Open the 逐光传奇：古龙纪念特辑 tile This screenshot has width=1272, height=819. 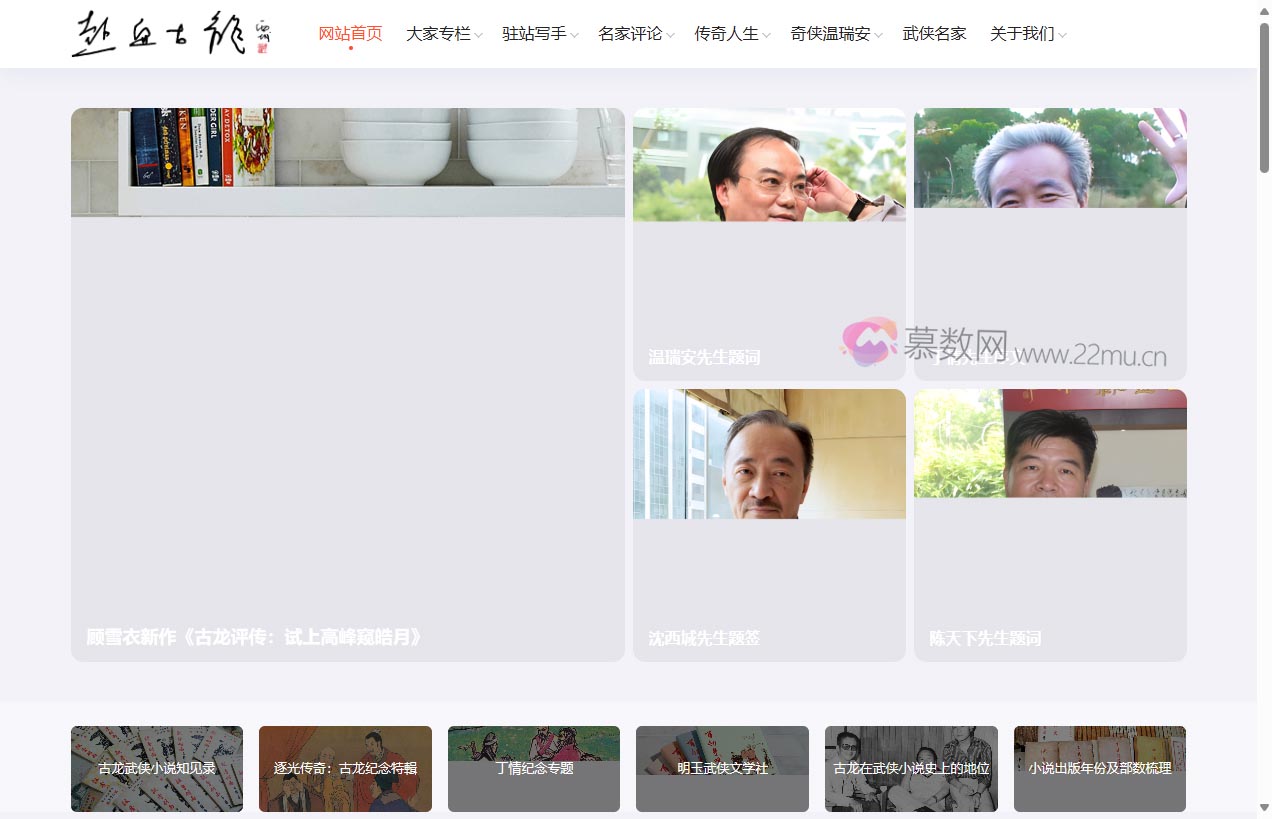click(345, 769)
